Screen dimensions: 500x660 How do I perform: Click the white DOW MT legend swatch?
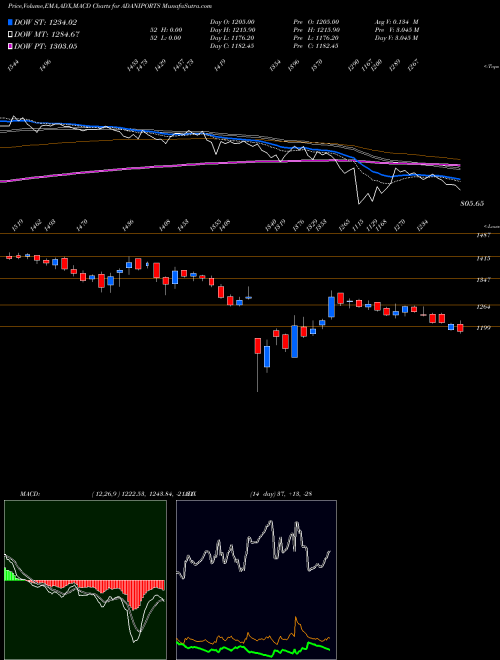[x=10, y=34]
